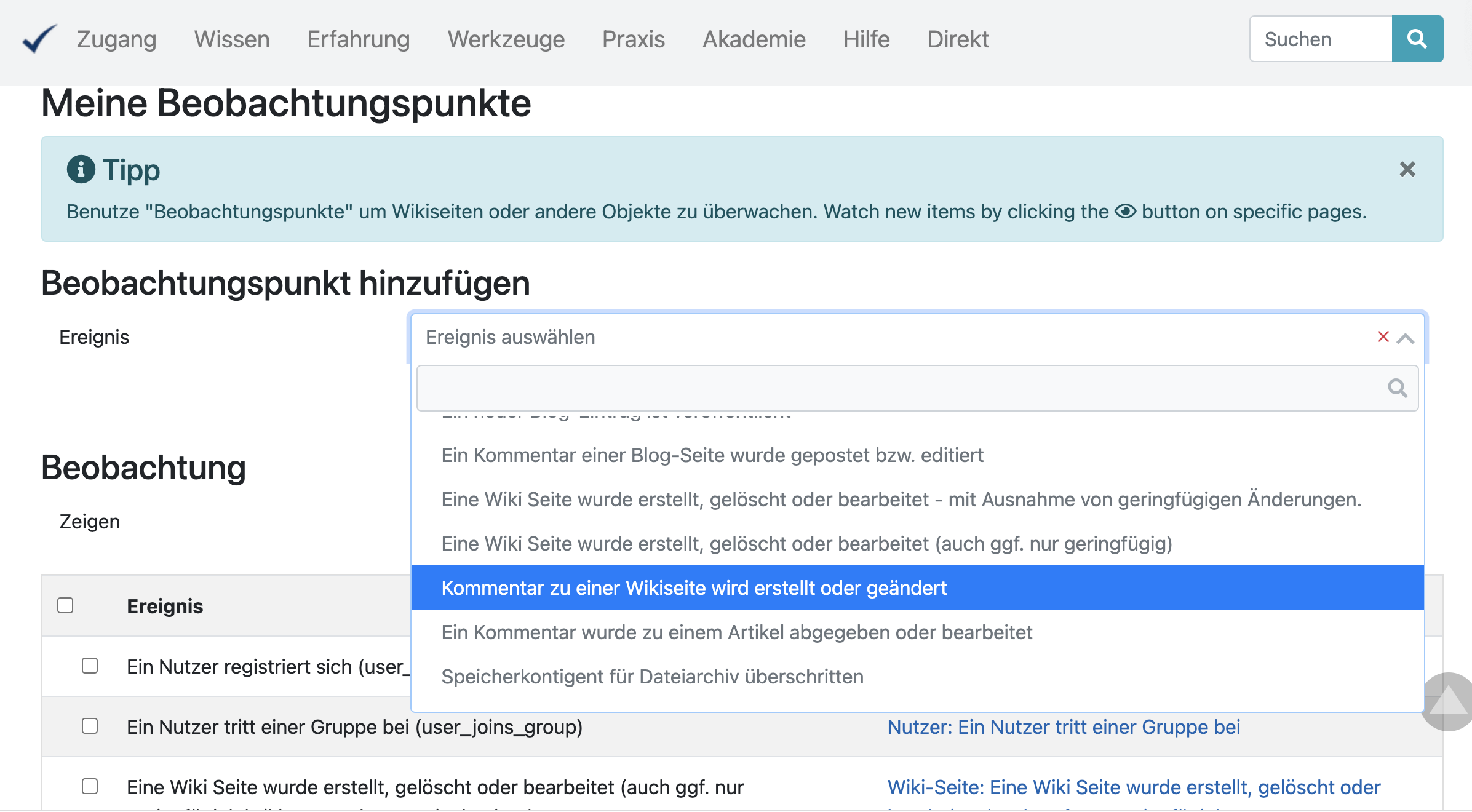Open the 'Wiki-Seite: Eine Wiki Seite wurde erstellt' link
This screenshot has width=1472, height=812.
pyautogui.click(x=1133, y=787)
